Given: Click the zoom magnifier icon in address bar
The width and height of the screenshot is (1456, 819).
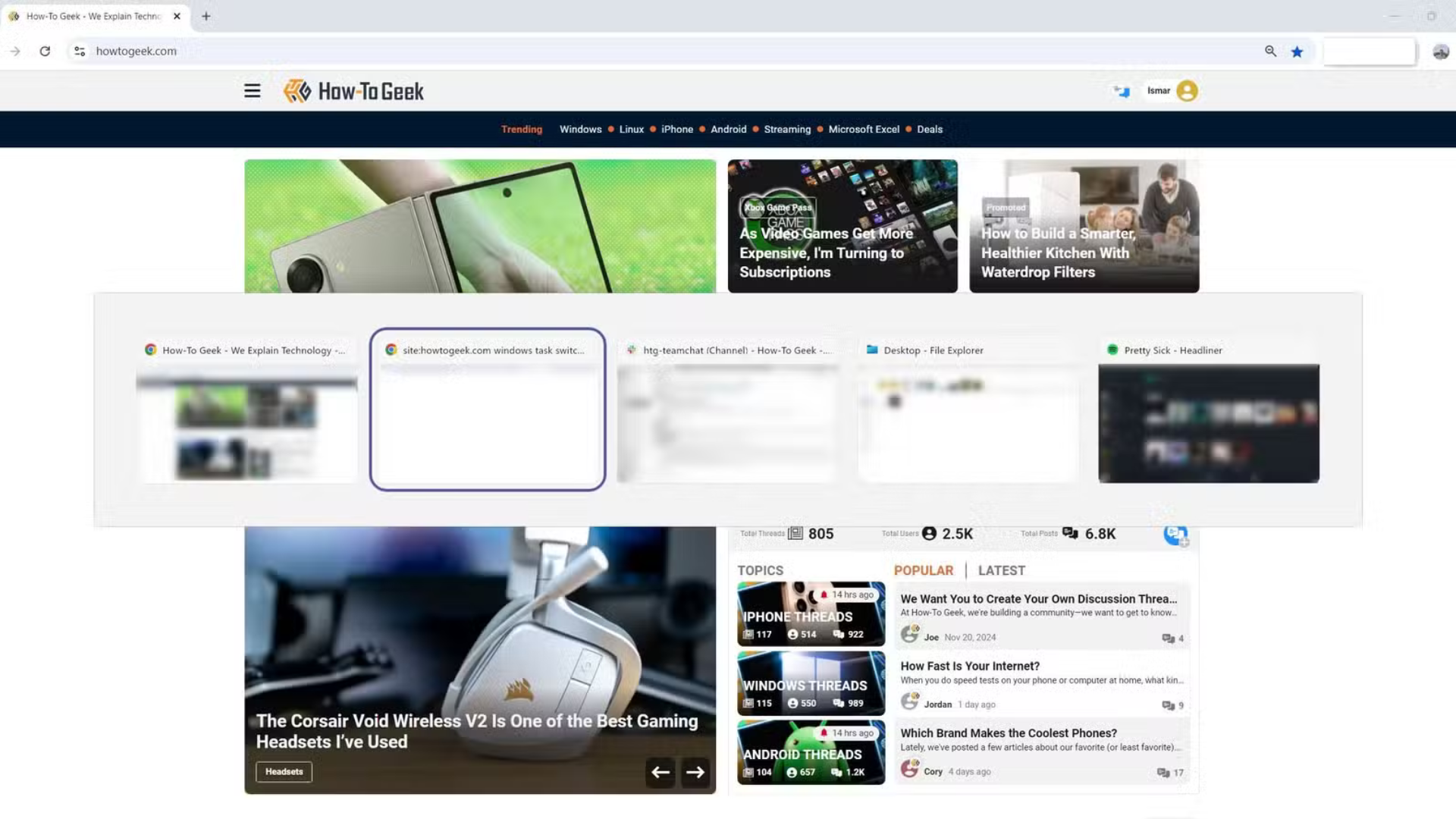Looking at the screenshot, I should pyautogui.click(x=1270, y=51).
